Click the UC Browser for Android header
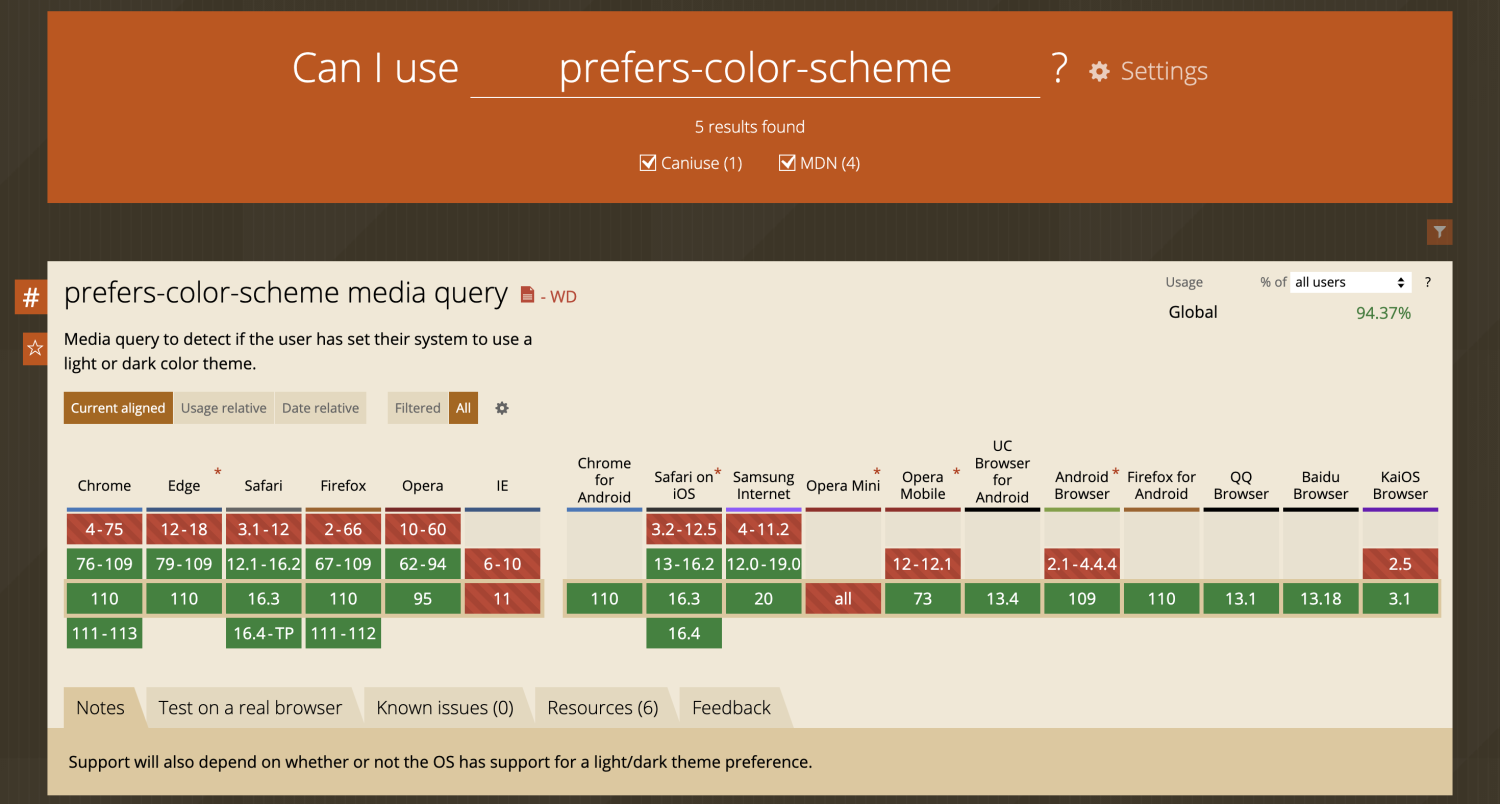Image resolution: width=1500 pixels, height=804 pixels. [x=1002, y=471]
